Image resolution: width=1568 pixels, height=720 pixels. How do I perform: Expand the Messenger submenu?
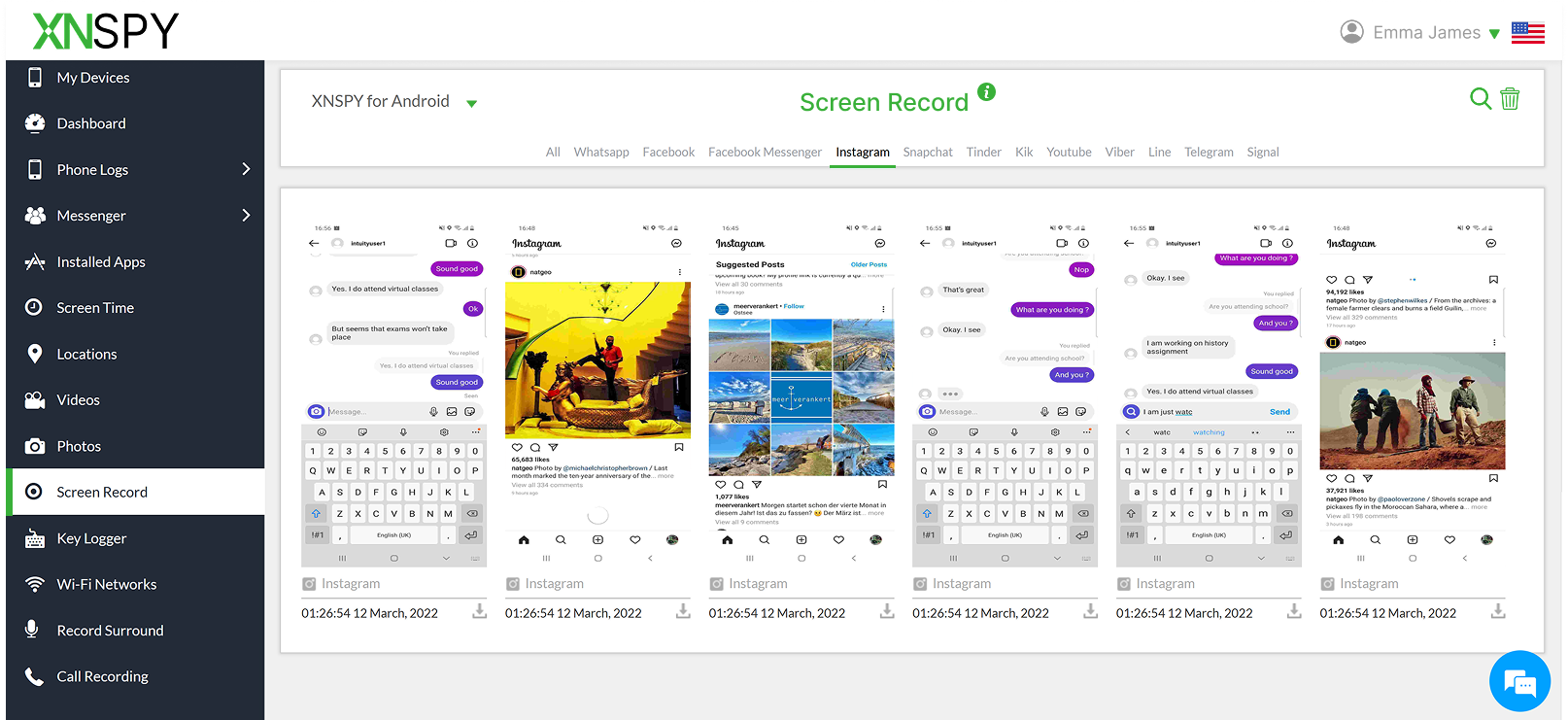tap(246, 216)
